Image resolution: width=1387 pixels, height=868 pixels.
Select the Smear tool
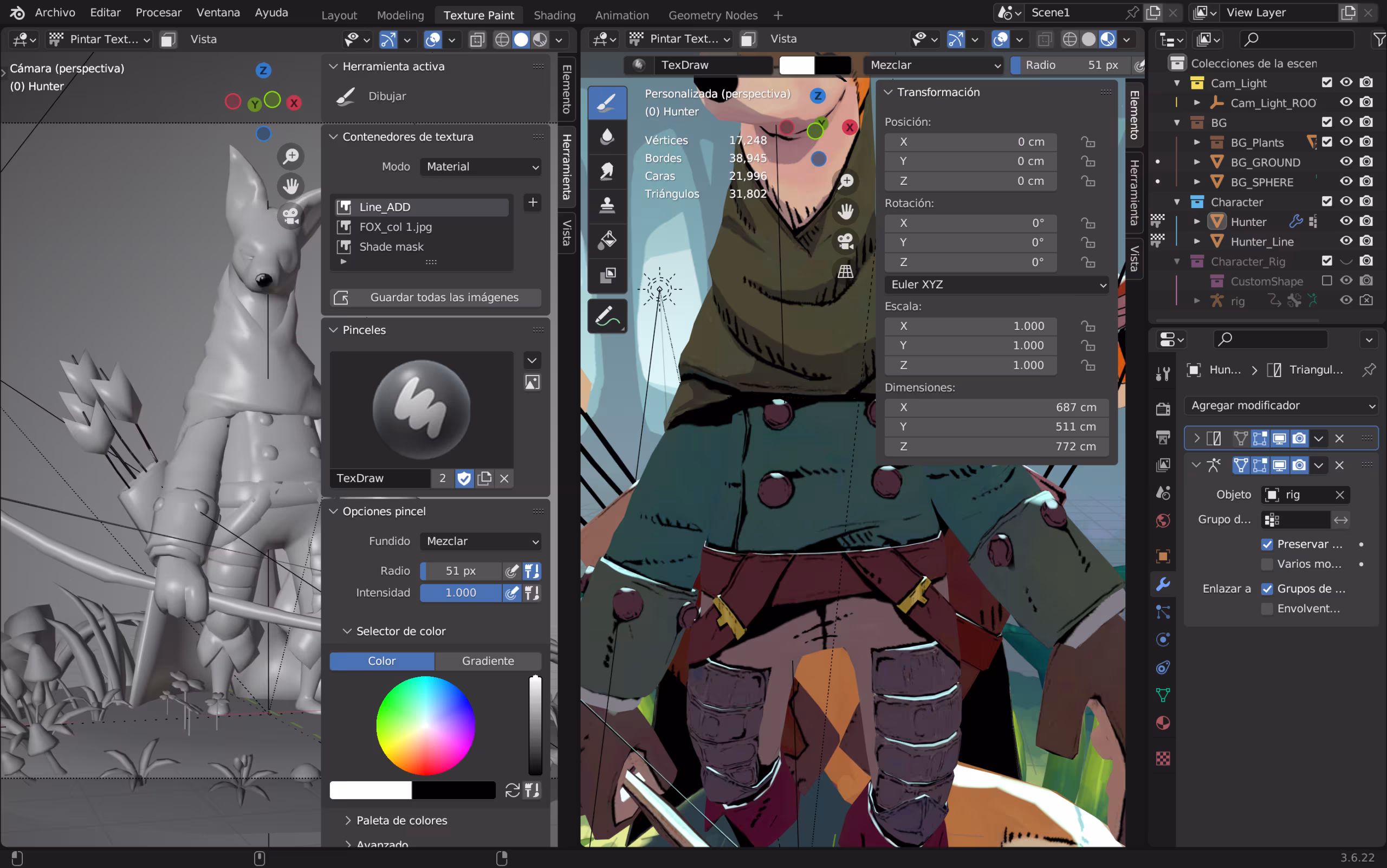click(607, 171)
